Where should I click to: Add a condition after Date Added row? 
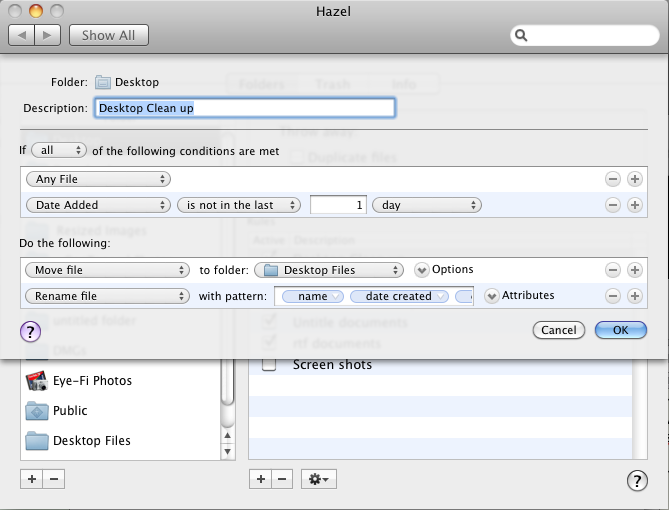coord(634,205)
